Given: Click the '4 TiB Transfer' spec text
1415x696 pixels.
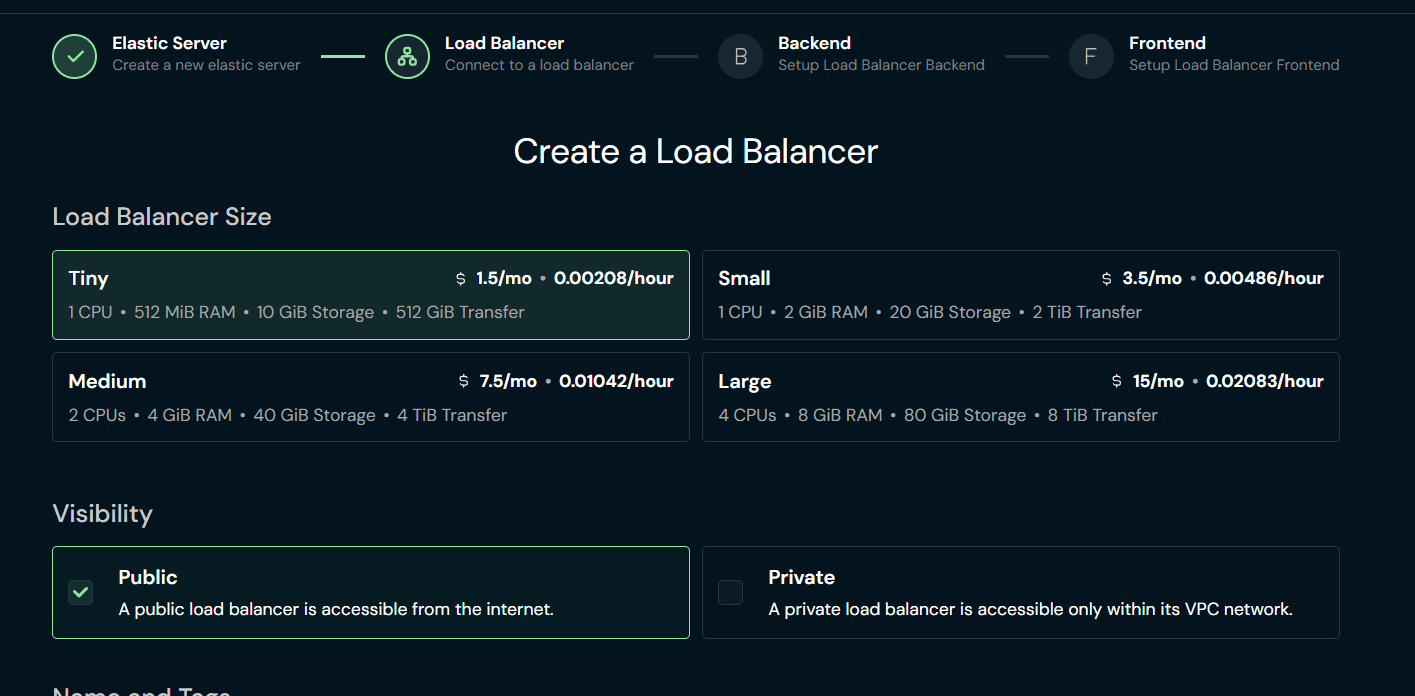Looking at the screenshot, I should point(452,415).
